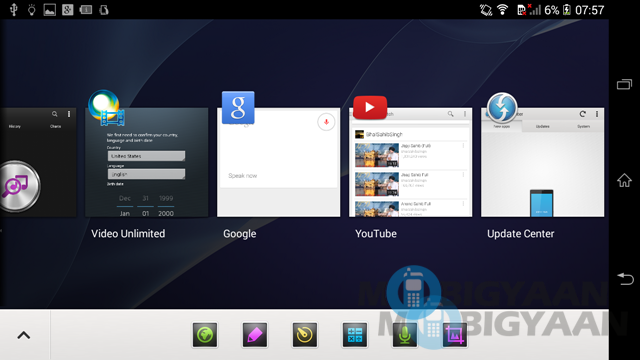Expand the small apps tray up arrow

(24, 336)
